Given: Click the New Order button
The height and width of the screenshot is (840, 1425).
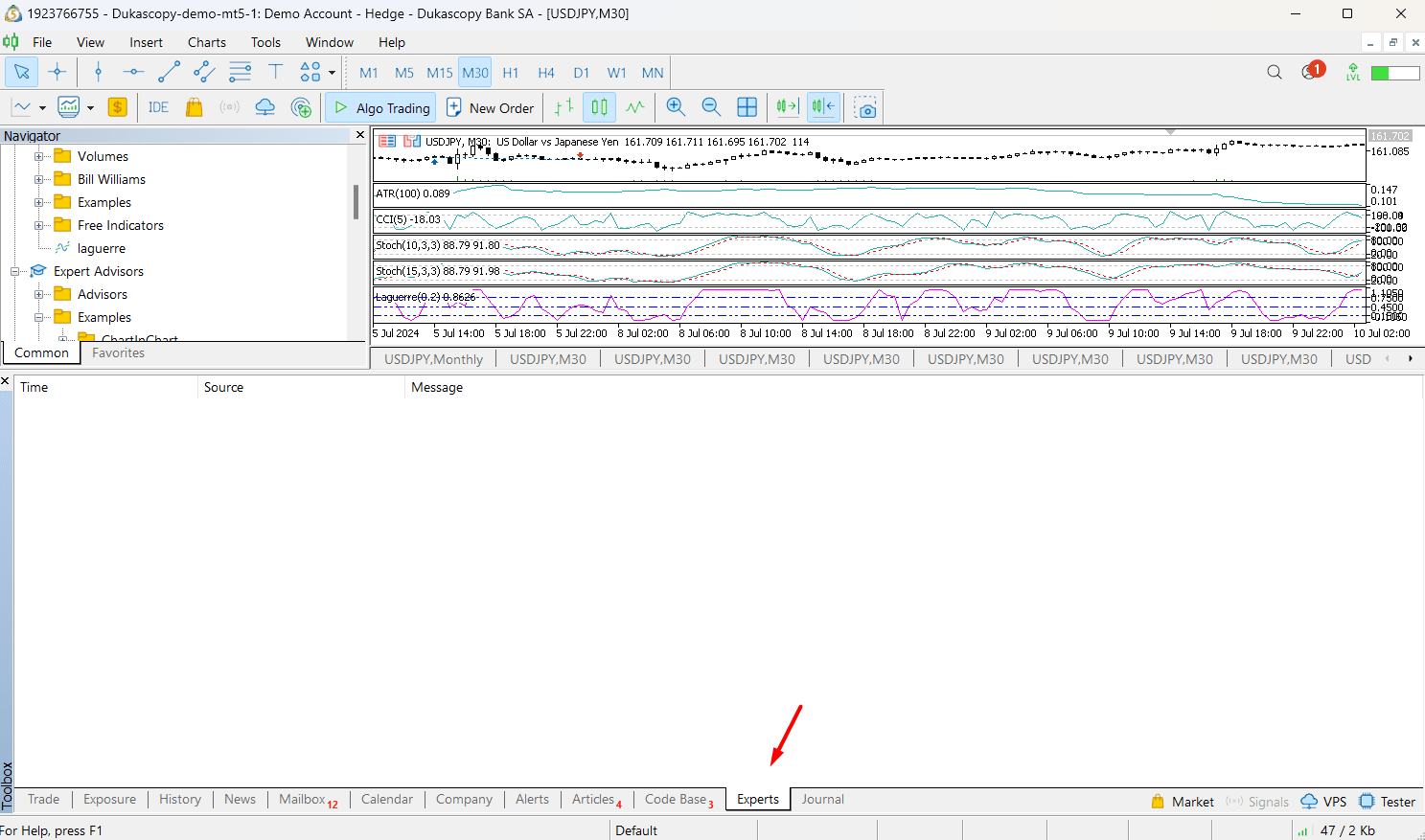Looking at the screenshot, I should coord(491,107).
